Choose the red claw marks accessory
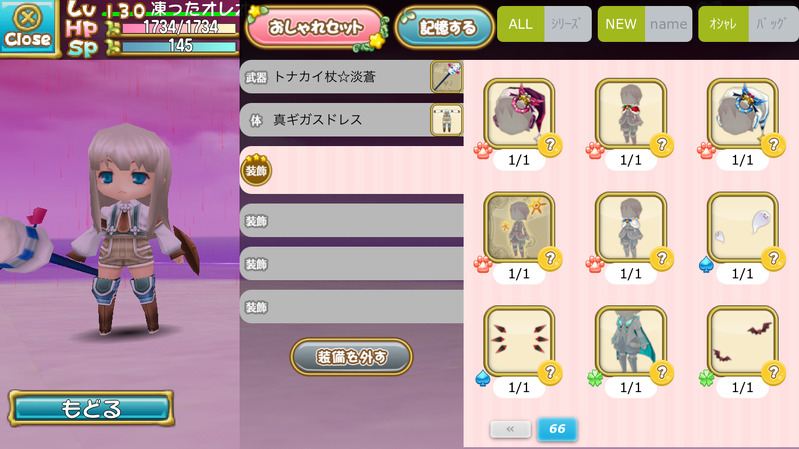Viewport: 799px width, 449px height. coord(519,341)
